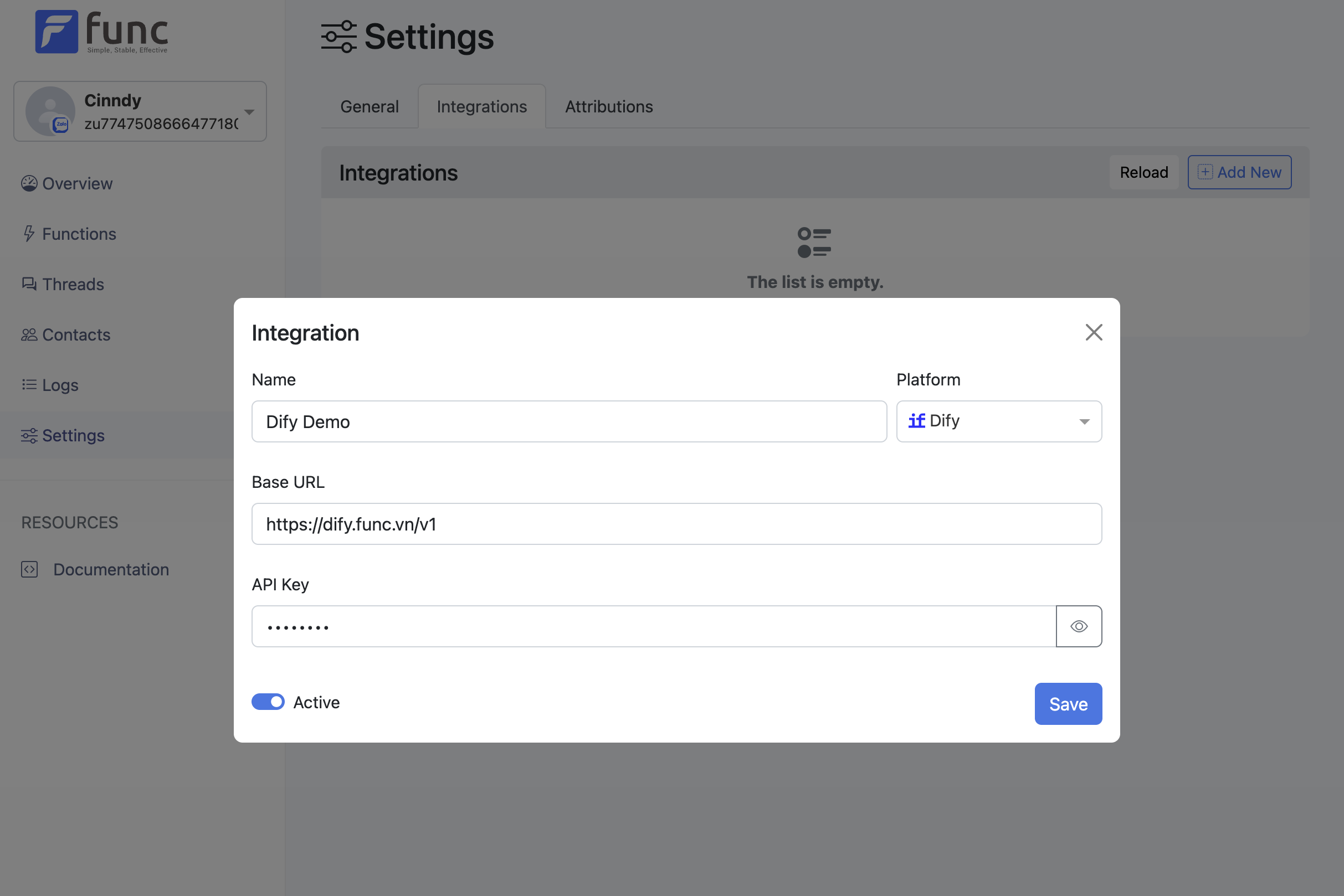
Task: Click the Cinndy account avatar
Action: [x=50, y=111]
